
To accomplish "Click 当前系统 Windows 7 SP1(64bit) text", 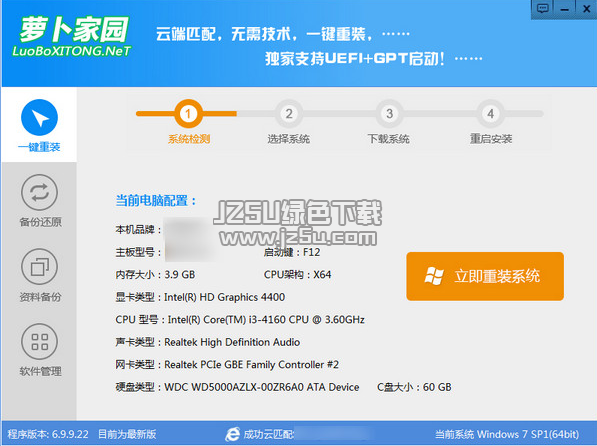I will click(x=507, y=434).
